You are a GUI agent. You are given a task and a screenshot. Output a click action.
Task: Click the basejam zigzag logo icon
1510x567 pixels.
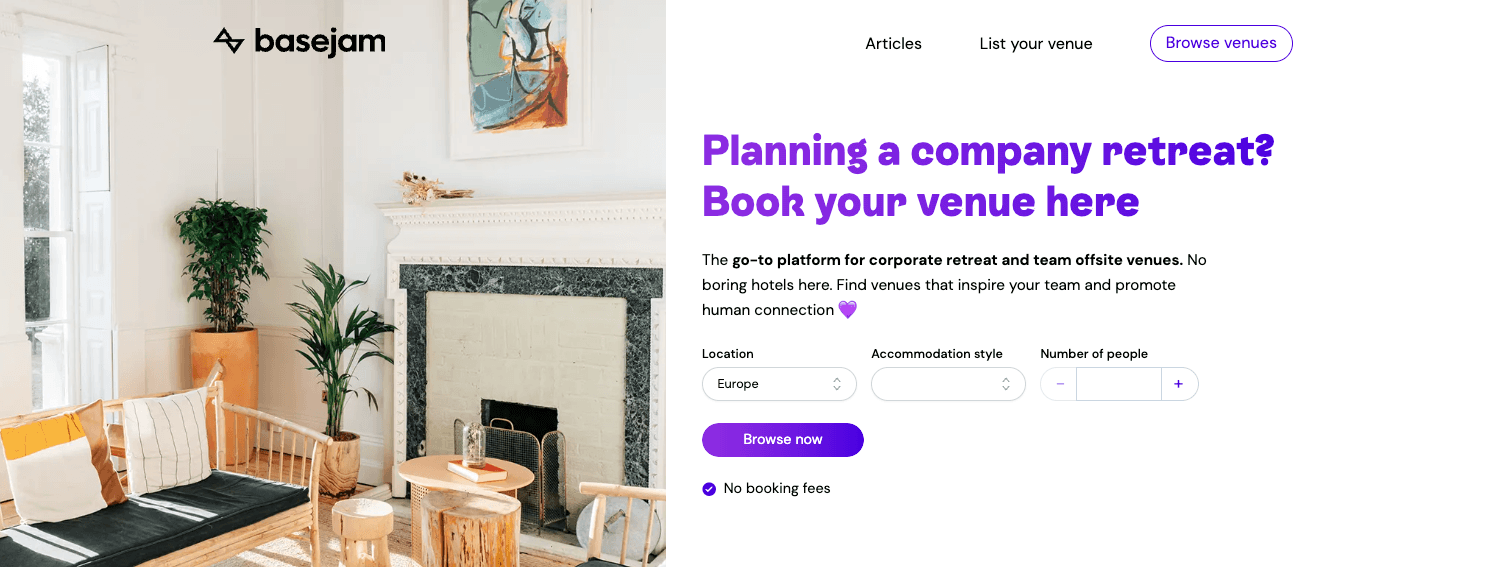click(229, 41)
